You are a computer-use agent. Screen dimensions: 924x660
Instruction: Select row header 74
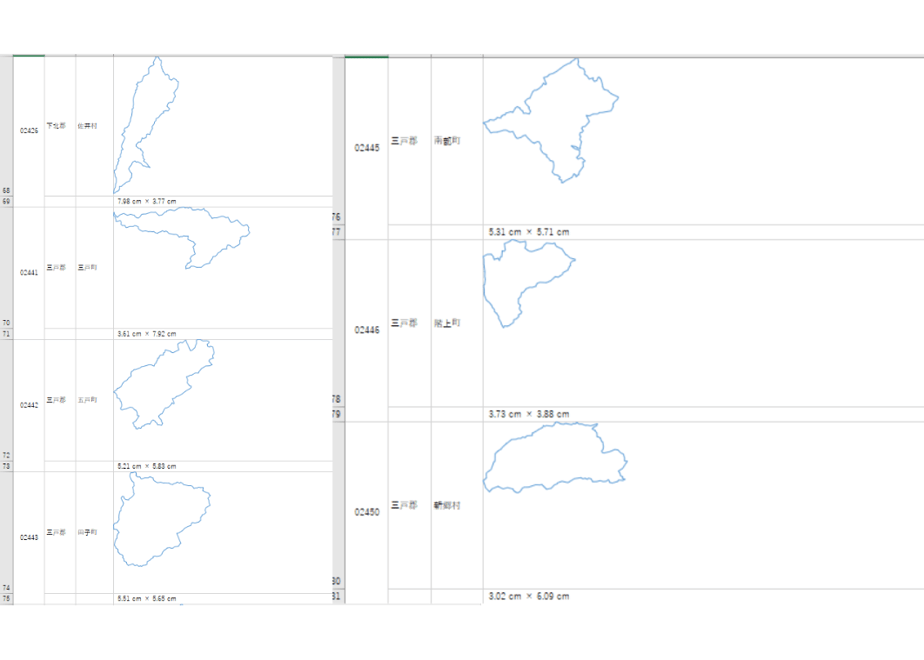click(6, 532)
